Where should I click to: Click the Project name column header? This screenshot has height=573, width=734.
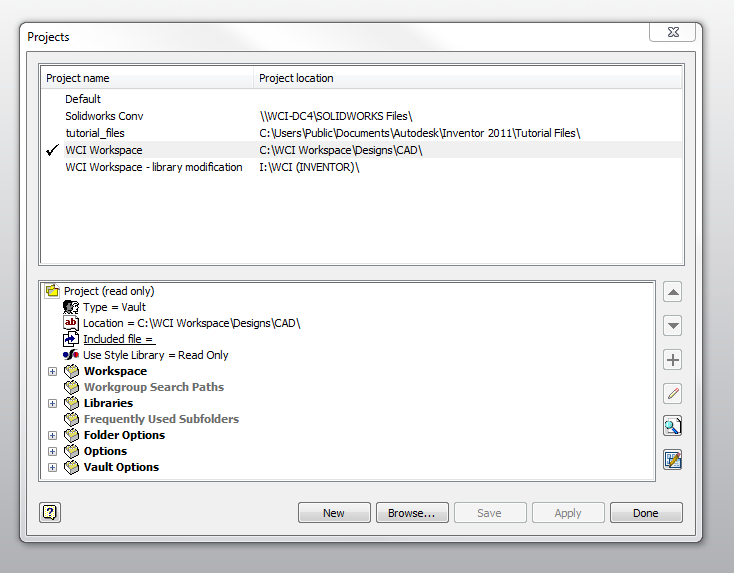[x=147, y=78]
